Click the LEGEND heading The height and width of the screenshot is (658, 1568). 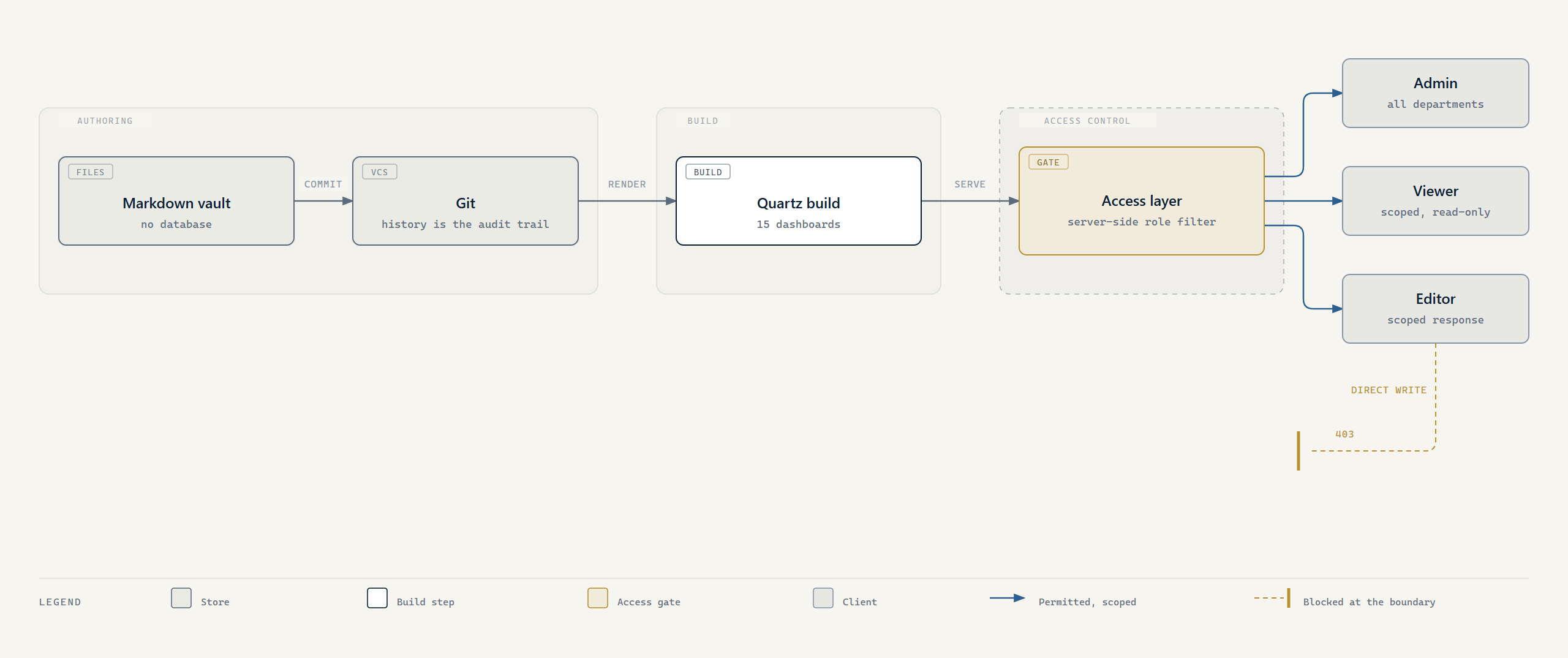point(60,602)
